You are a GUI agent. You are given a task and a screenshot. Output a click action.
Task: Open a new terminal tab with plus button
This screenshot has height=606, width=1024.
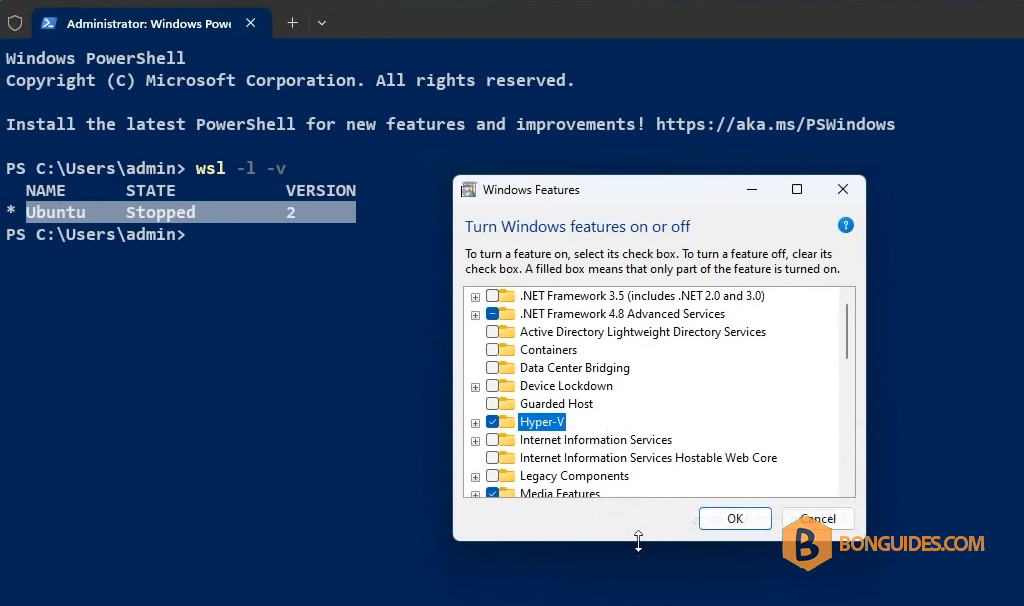pos(293,23)
